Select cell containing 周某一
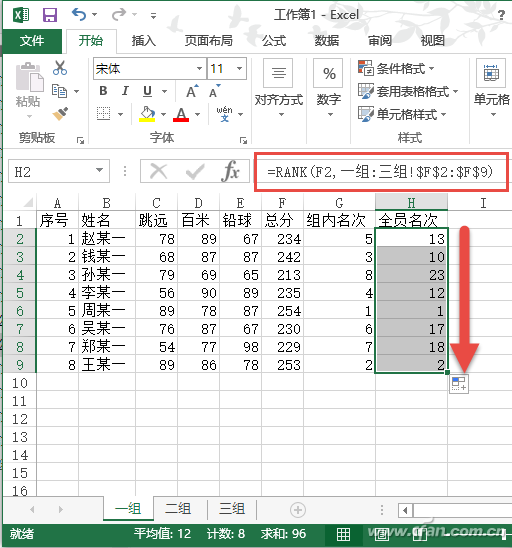This screenshot has height=548, width=512. pyautogui.click(x=107, y=311)
